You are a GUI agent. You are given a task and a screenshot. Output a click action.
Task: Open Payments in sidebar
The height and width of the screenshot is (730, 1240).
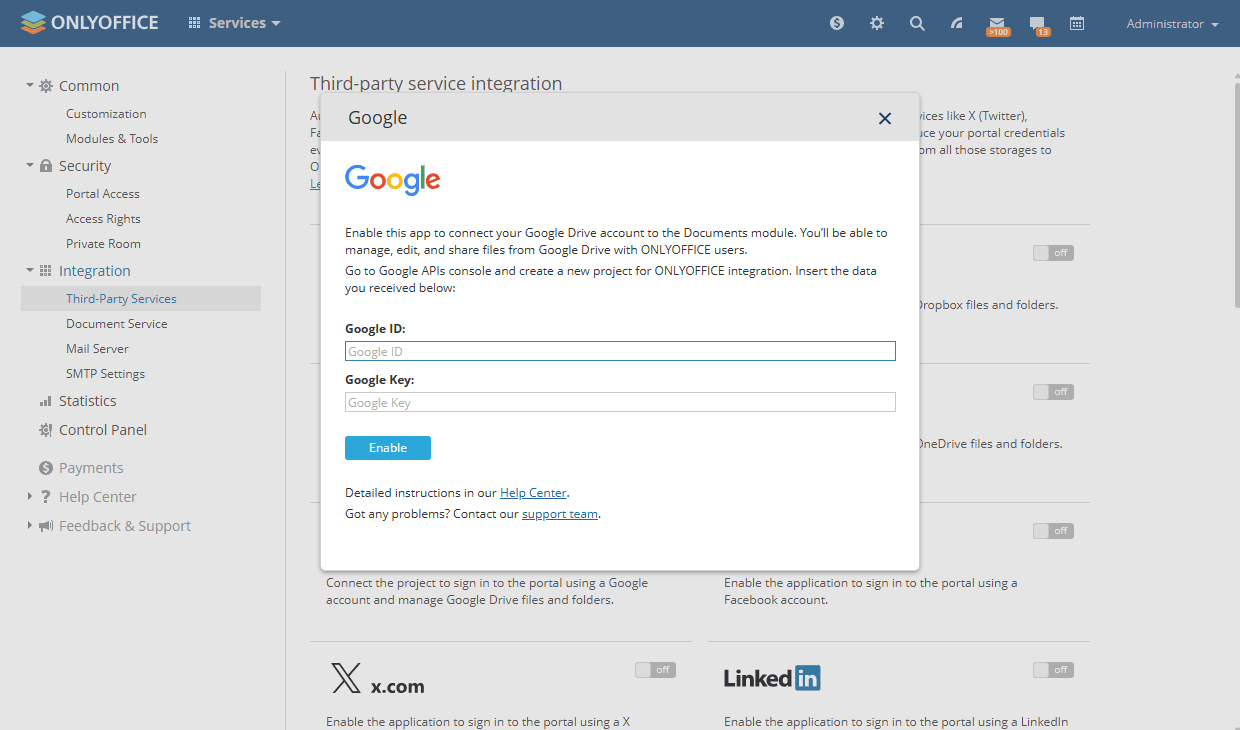coord(91,468)
